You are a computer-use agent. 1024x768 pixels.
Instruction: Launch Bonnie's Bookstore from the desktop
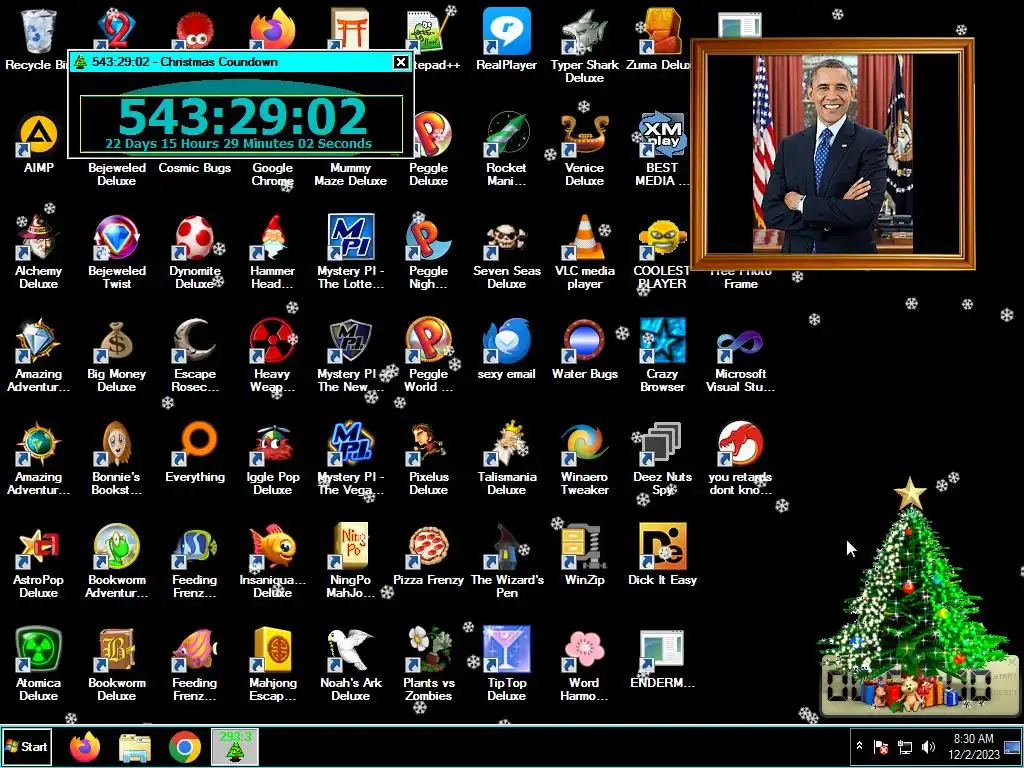(116, 457)
